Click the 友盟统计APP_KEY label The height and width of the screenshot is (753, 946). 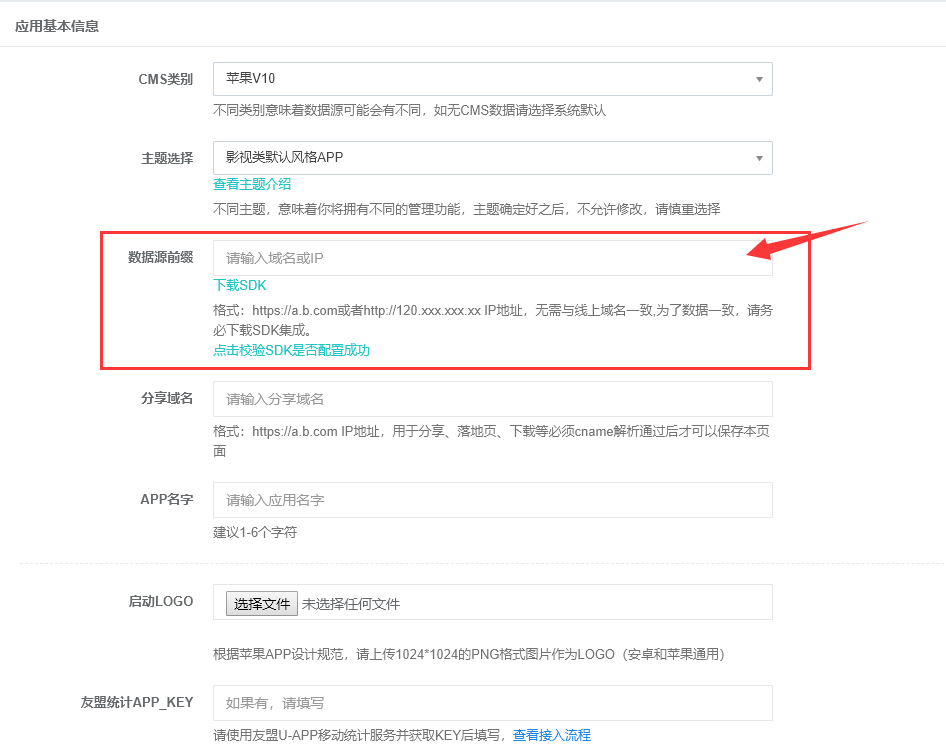coord(137,702)
